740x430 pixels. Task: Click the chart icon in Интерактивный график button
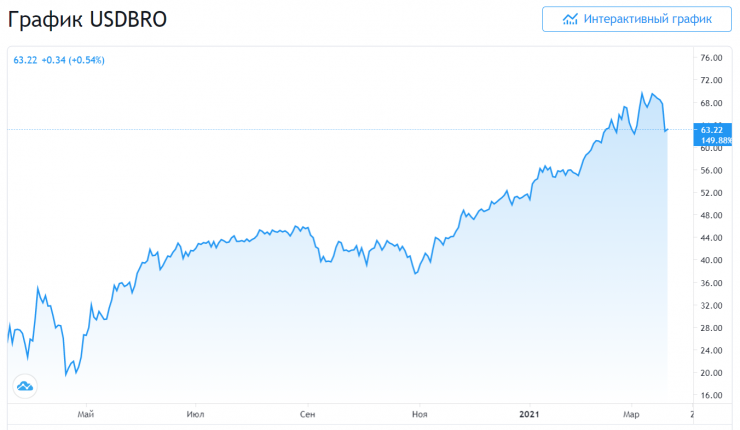[x=571, y=19]
